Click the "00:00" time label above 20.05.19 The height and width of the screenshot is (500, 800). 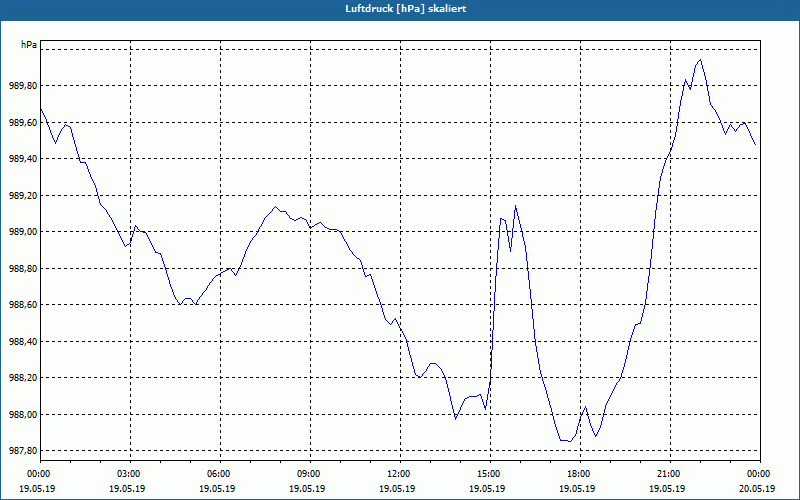pos(758,474)
